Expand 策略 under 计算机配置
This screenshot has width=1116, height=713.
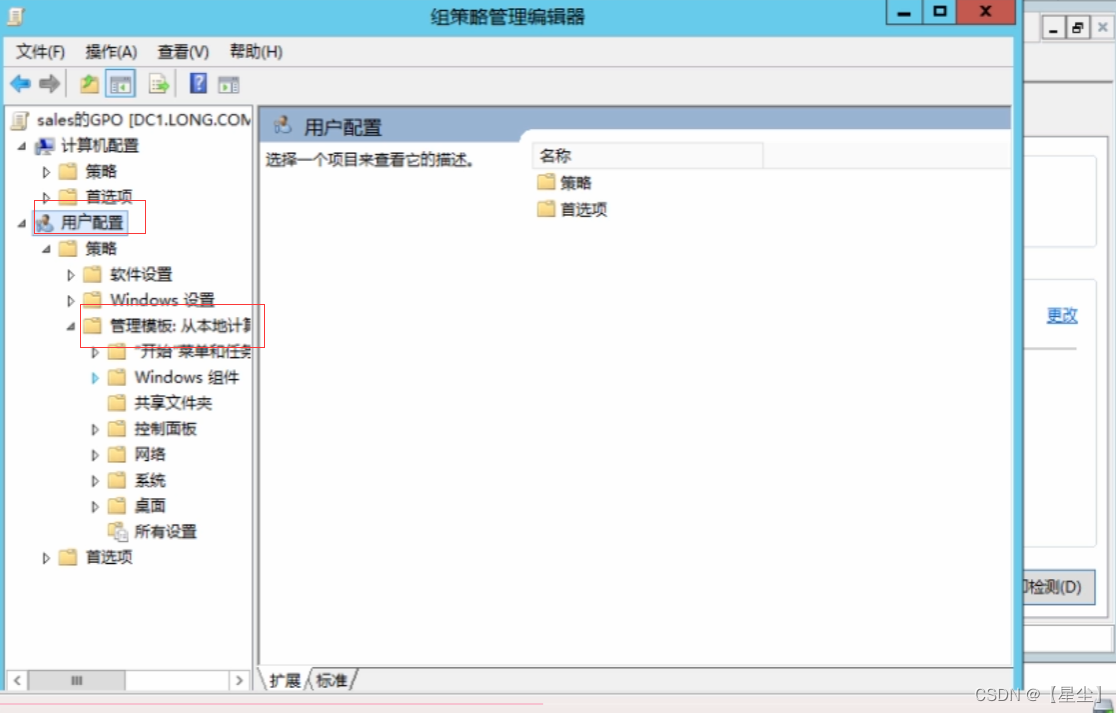(x=46, y=172)
